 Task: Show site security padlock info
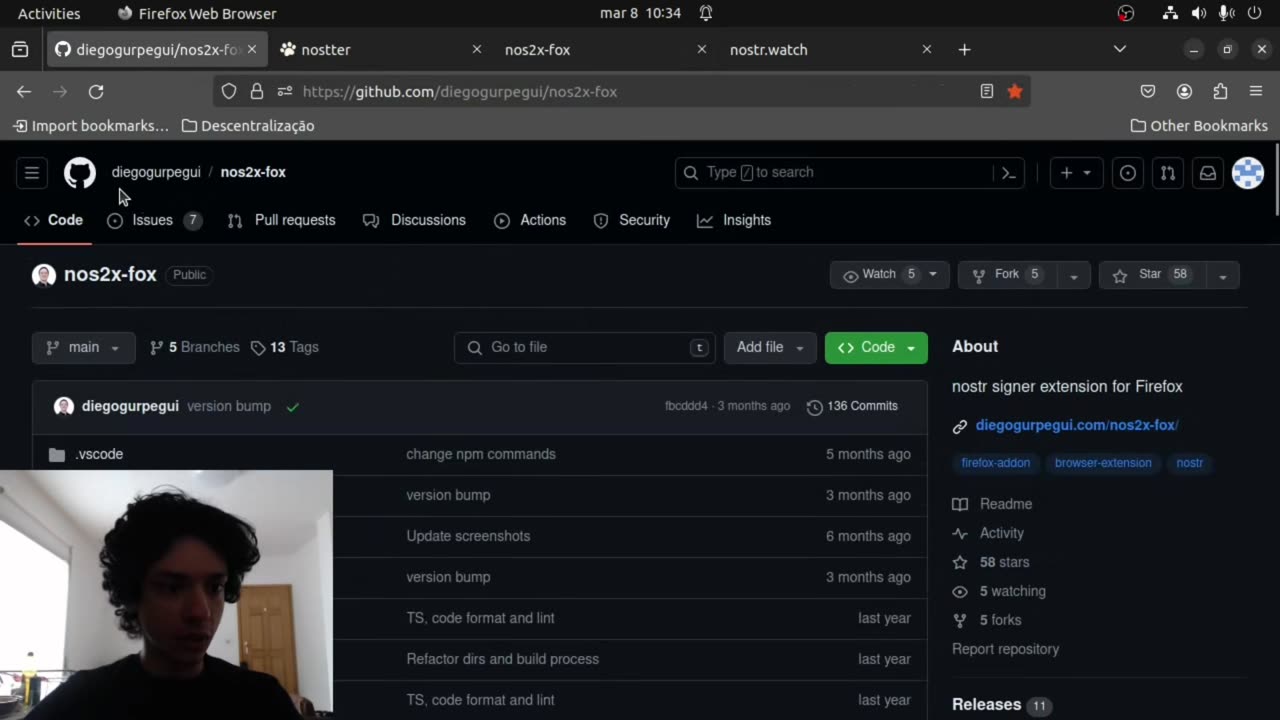[257, 91]
